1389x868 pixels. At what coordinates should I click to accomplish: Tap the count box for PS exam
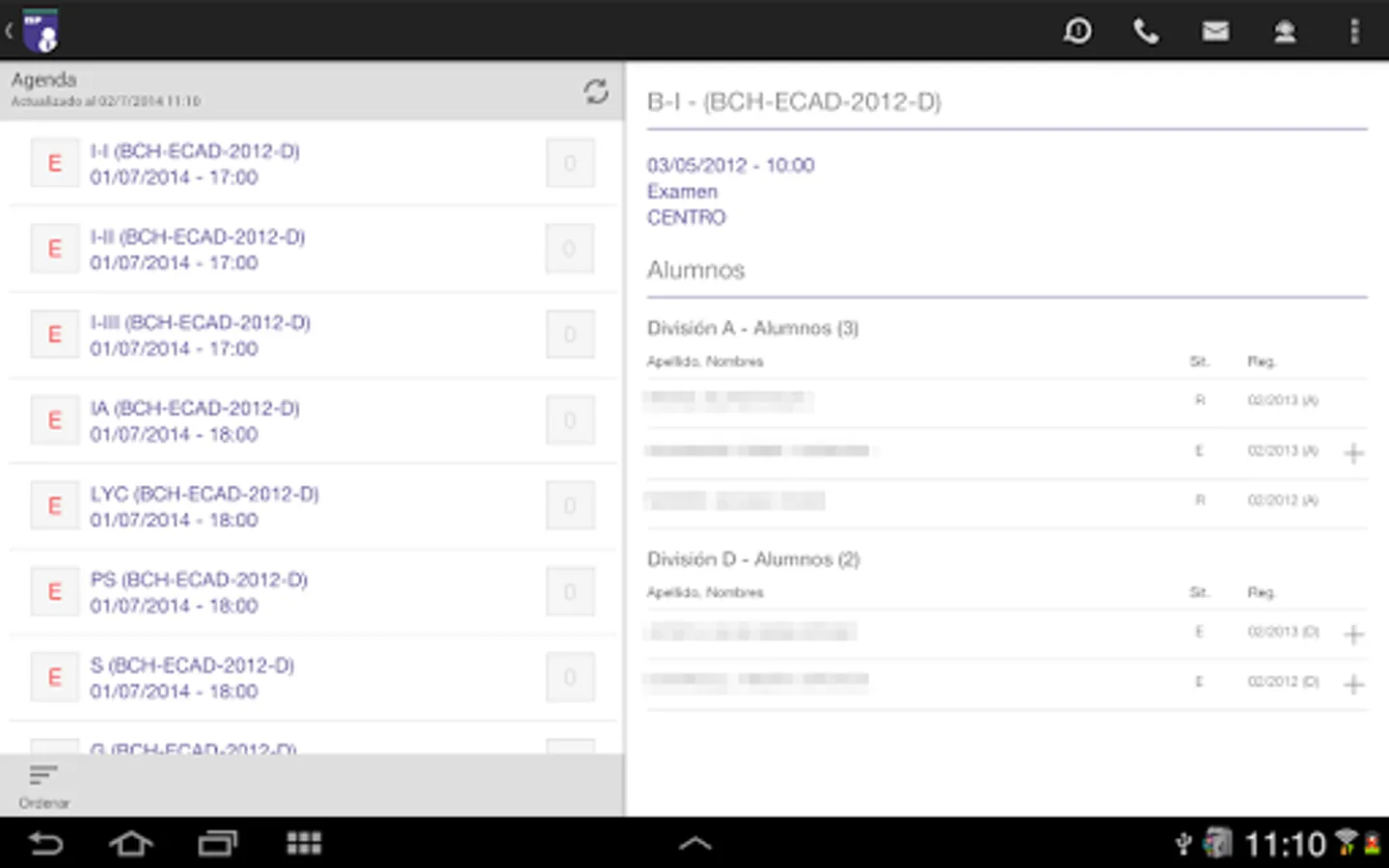[570, 591]
